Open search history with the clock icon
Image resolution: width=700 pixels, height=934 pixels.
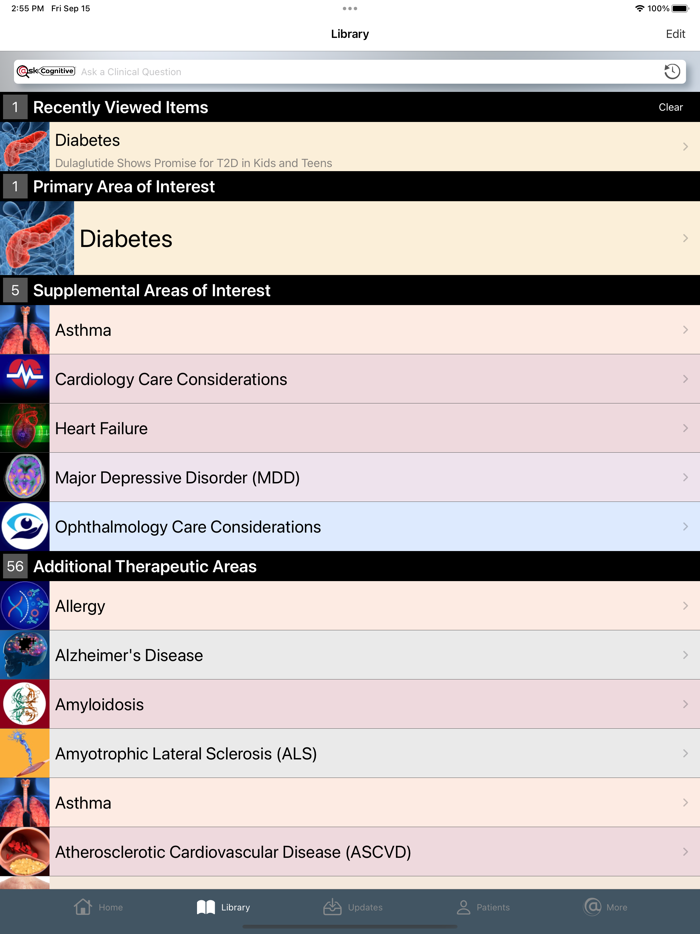coord(672,71)
